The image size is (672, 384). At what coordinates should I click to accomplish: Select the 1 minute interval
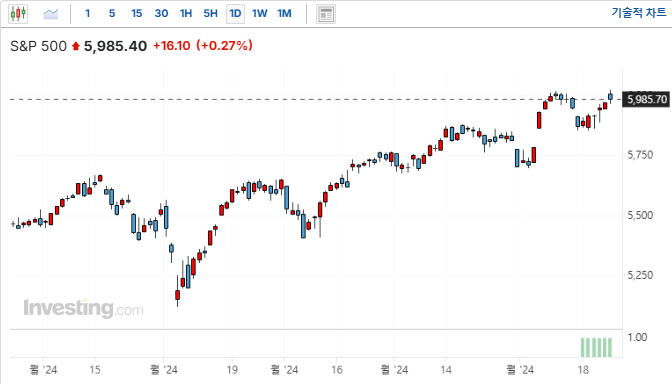[x=87, y=14]
